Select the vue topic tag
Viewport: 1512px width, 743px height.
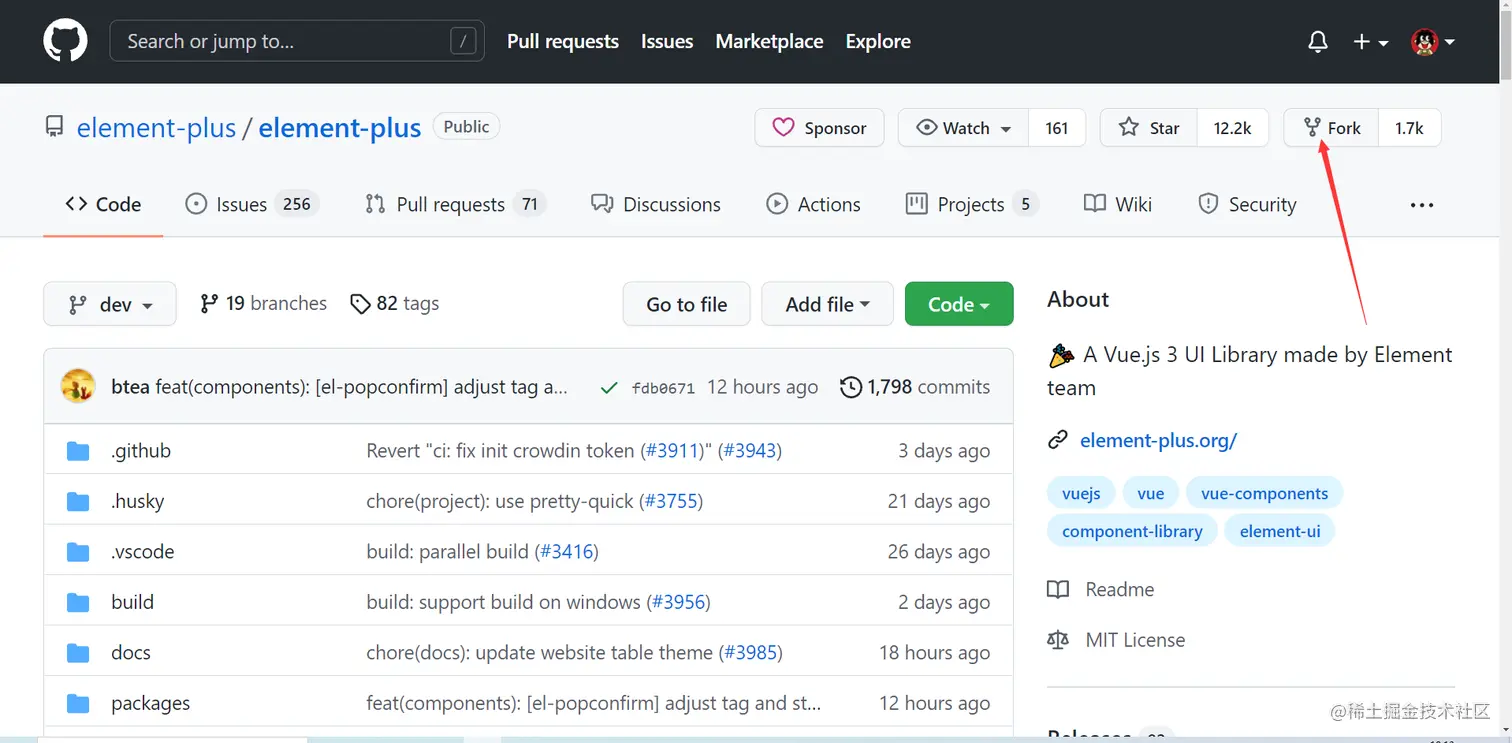pos(1151,493)
